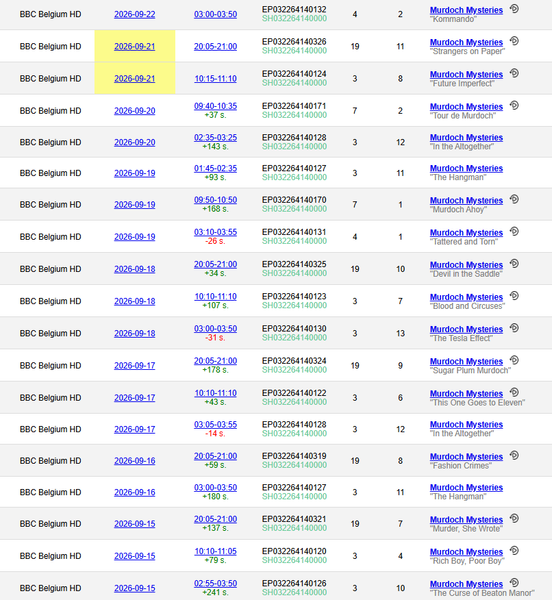Open the 09:40-10:35 time slot link
This screenshot has width=552, height=600.
click(215, 106)
